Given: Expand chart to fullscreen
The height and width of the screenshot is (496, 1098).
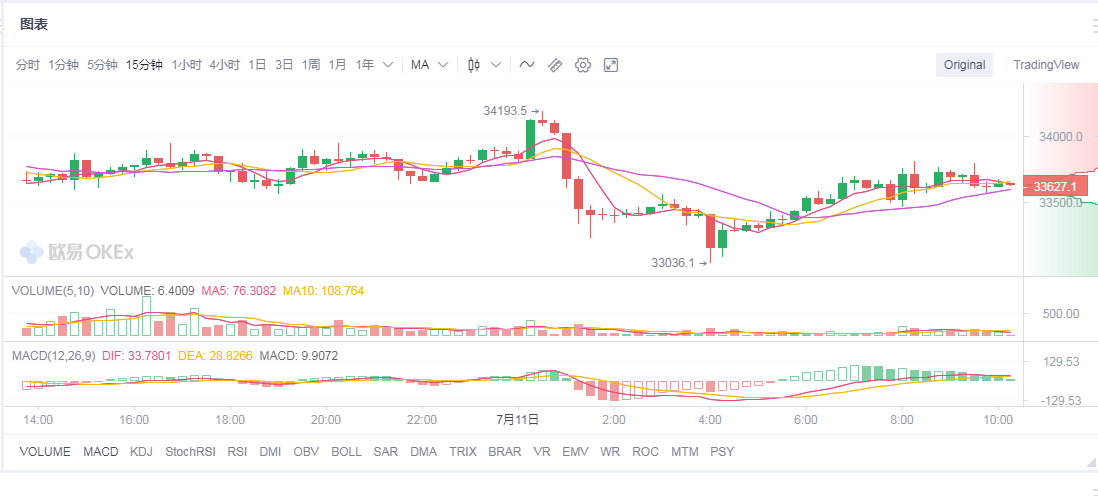Looking at the screenshot, I should point(611,65).
